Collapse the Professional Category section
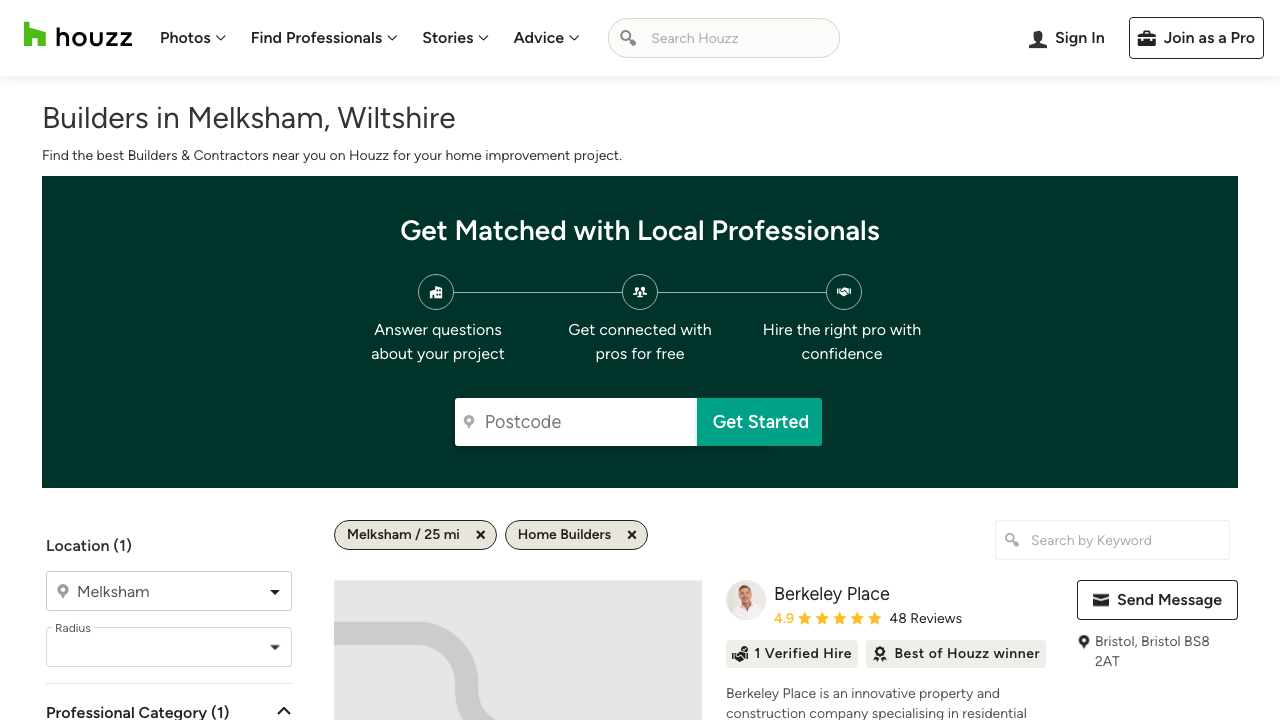Image resolution: width=1280 pixels, height=720 pixels. [284, 711]
